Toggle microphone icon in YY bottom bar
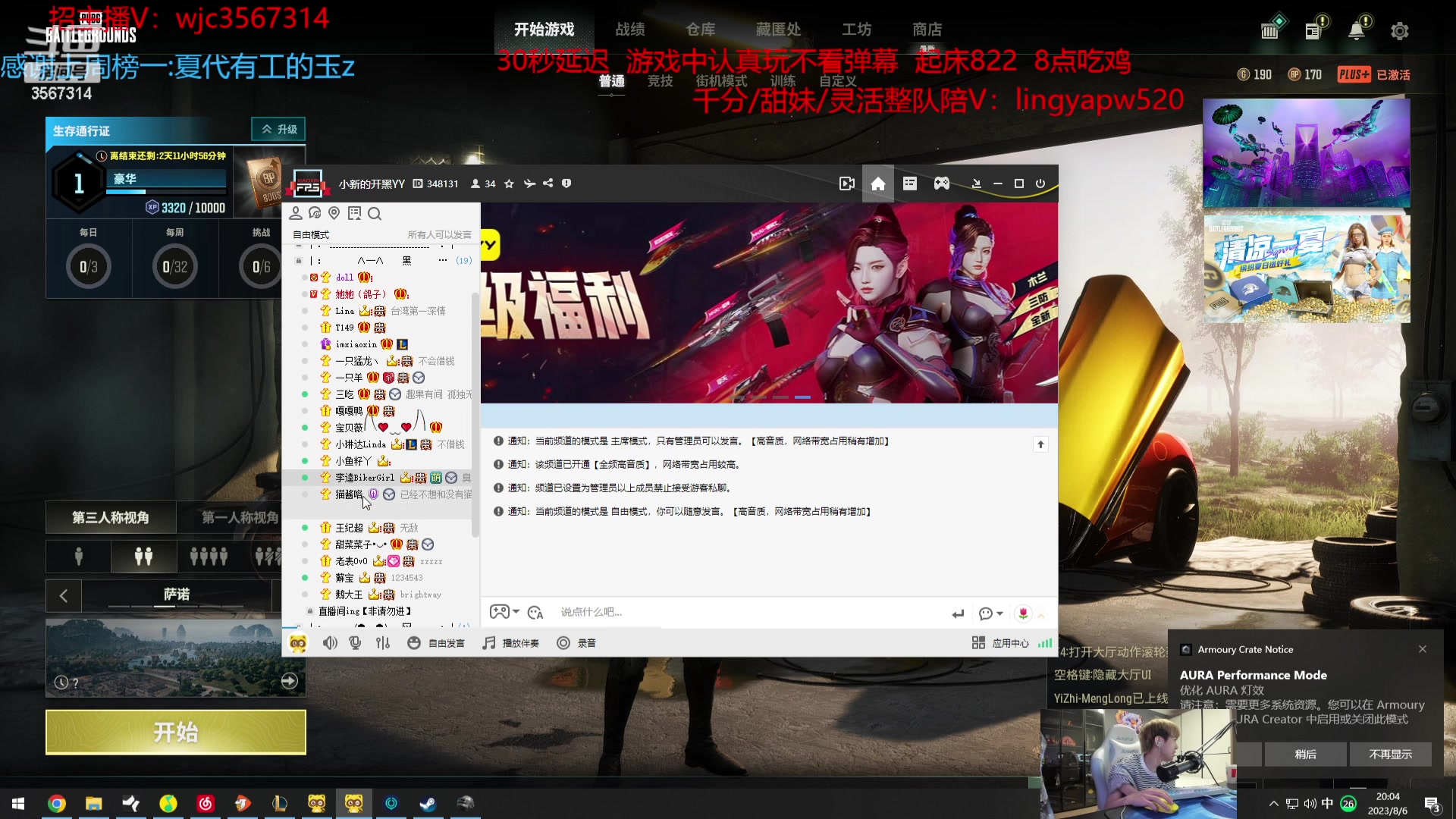Image resolution: width=1456 pixels, height=819 pixels. coord(355,643)
